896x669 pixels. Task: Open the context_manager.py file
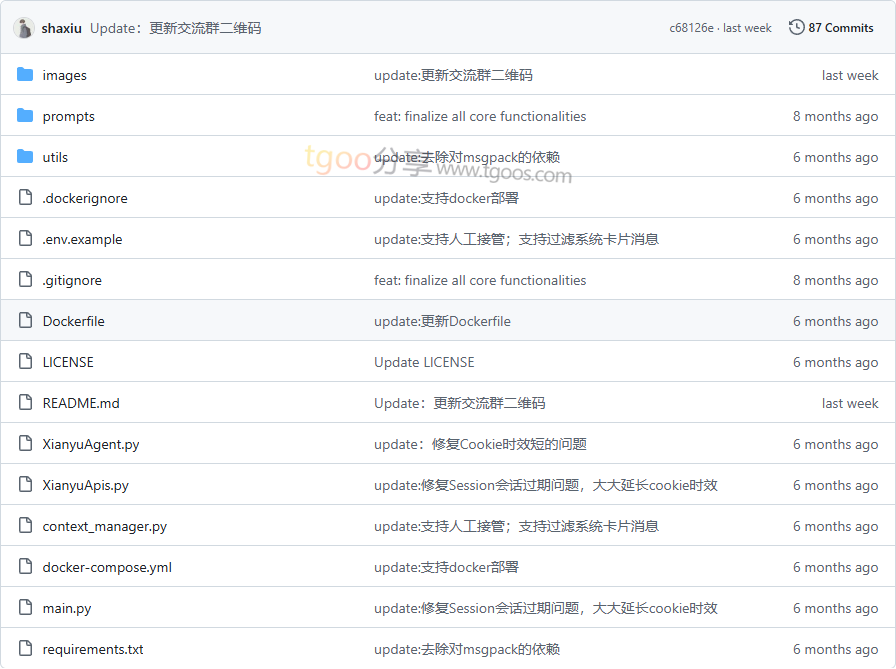pos(105,526)
